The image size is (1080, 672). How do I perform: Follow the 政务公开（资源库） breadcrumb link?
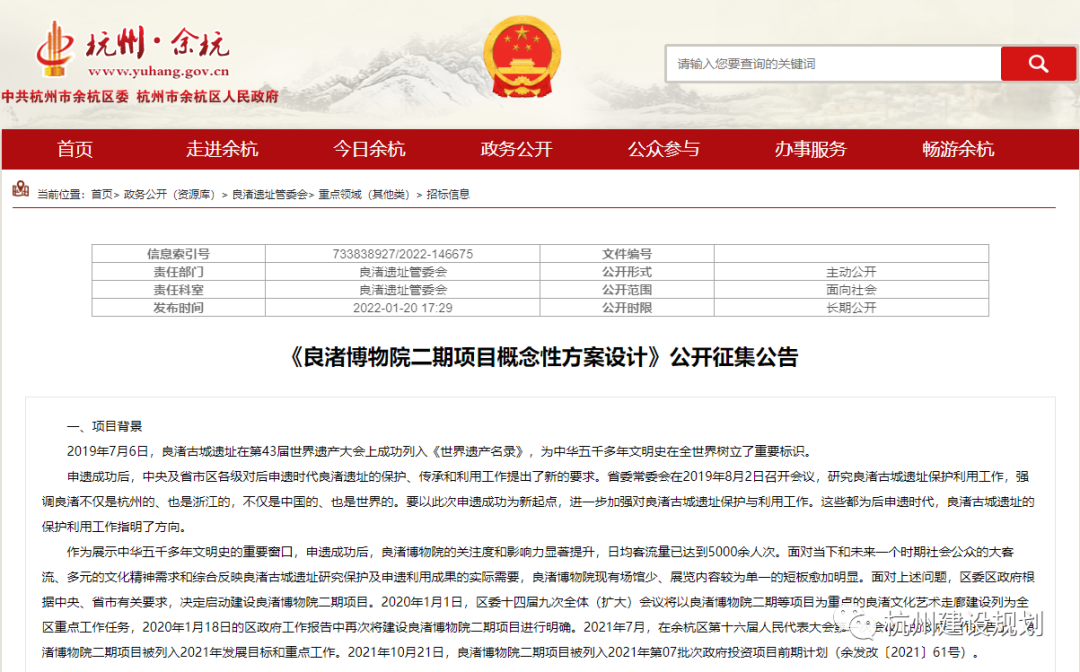[169, 194]
